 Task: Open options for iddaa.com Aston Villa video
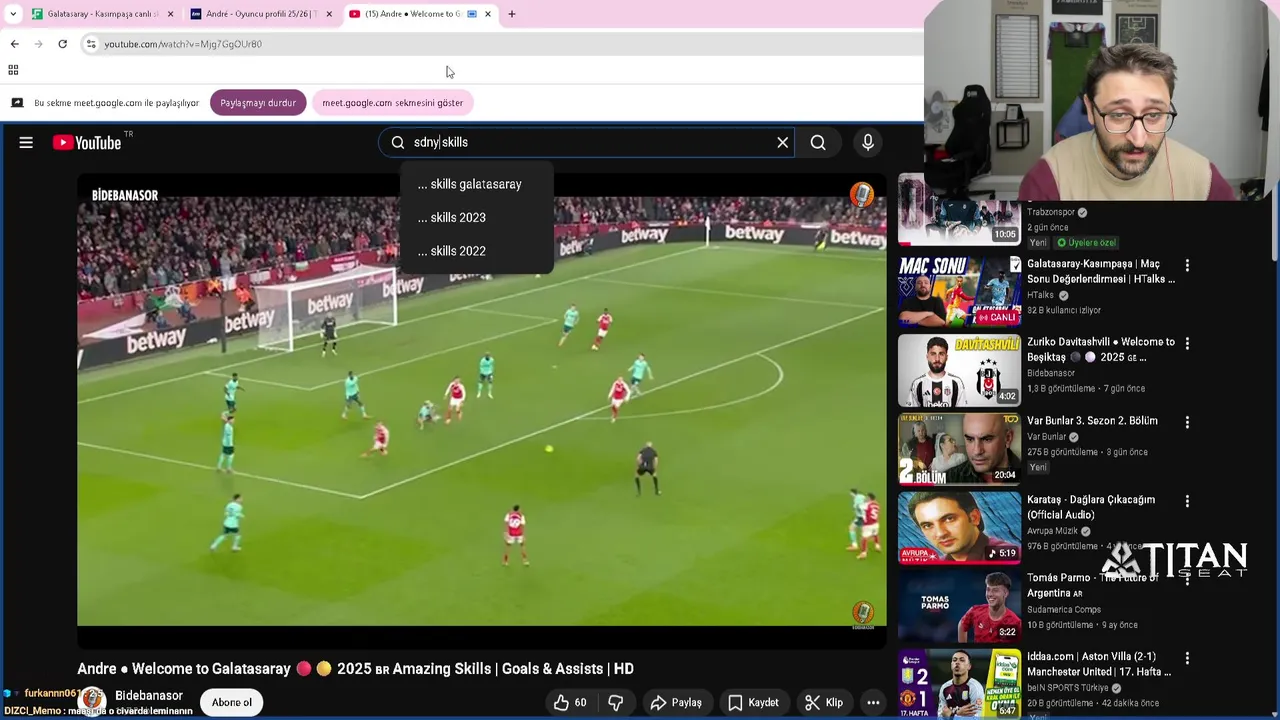pyautogui.click(x=1187, y=659)
